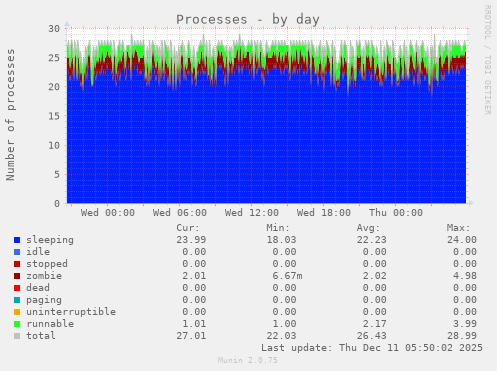Click the runnable legend color swatch
Screen dimensions: 497x371
(17, 324)
